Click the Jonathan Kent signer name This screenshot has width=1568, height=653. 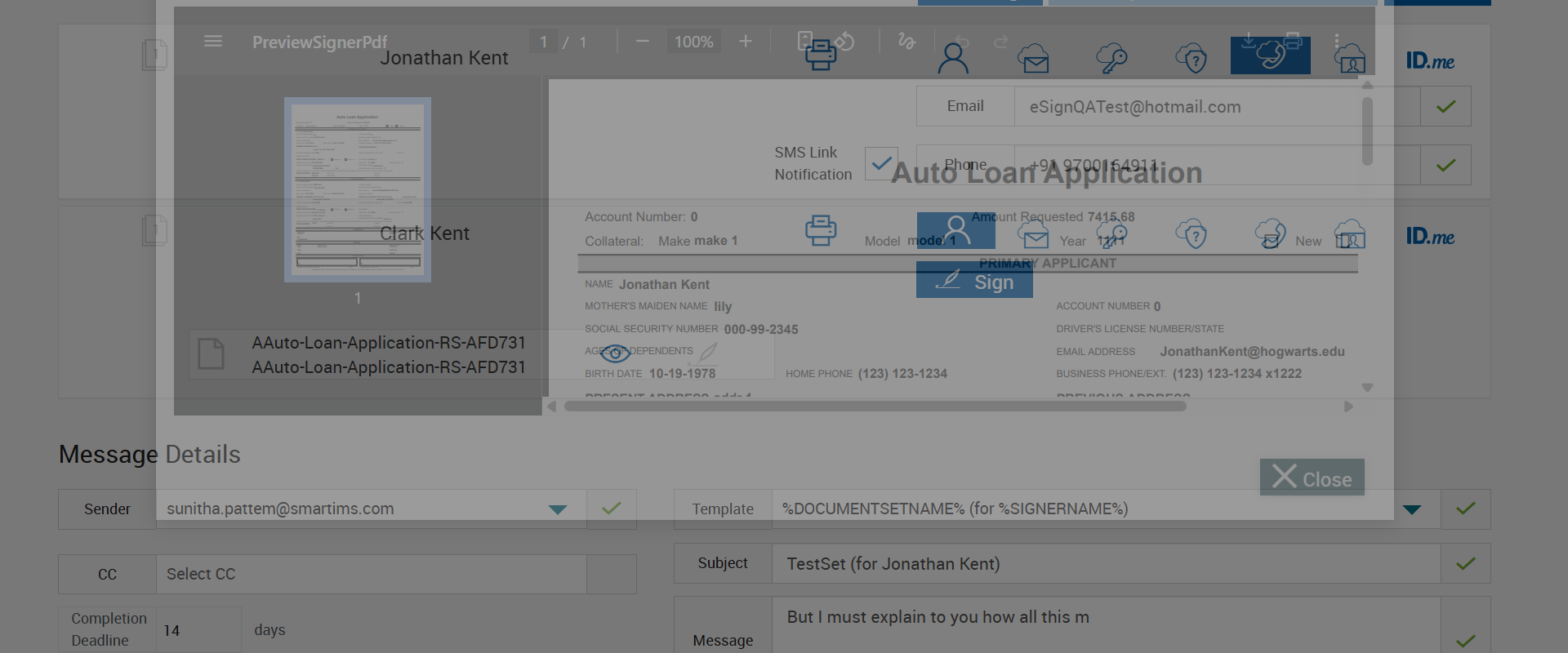[x=444, y=58]
